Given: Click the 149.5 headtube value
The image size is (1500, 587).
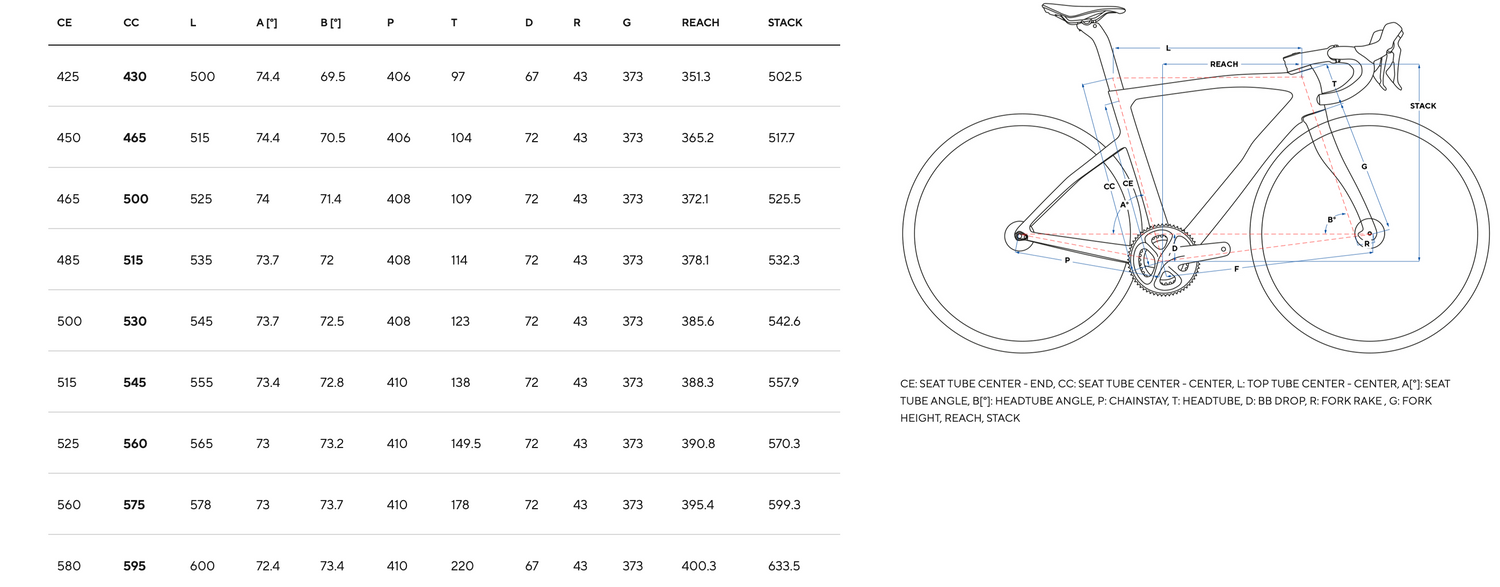Looking at the screenshot, I should (466, 444).
